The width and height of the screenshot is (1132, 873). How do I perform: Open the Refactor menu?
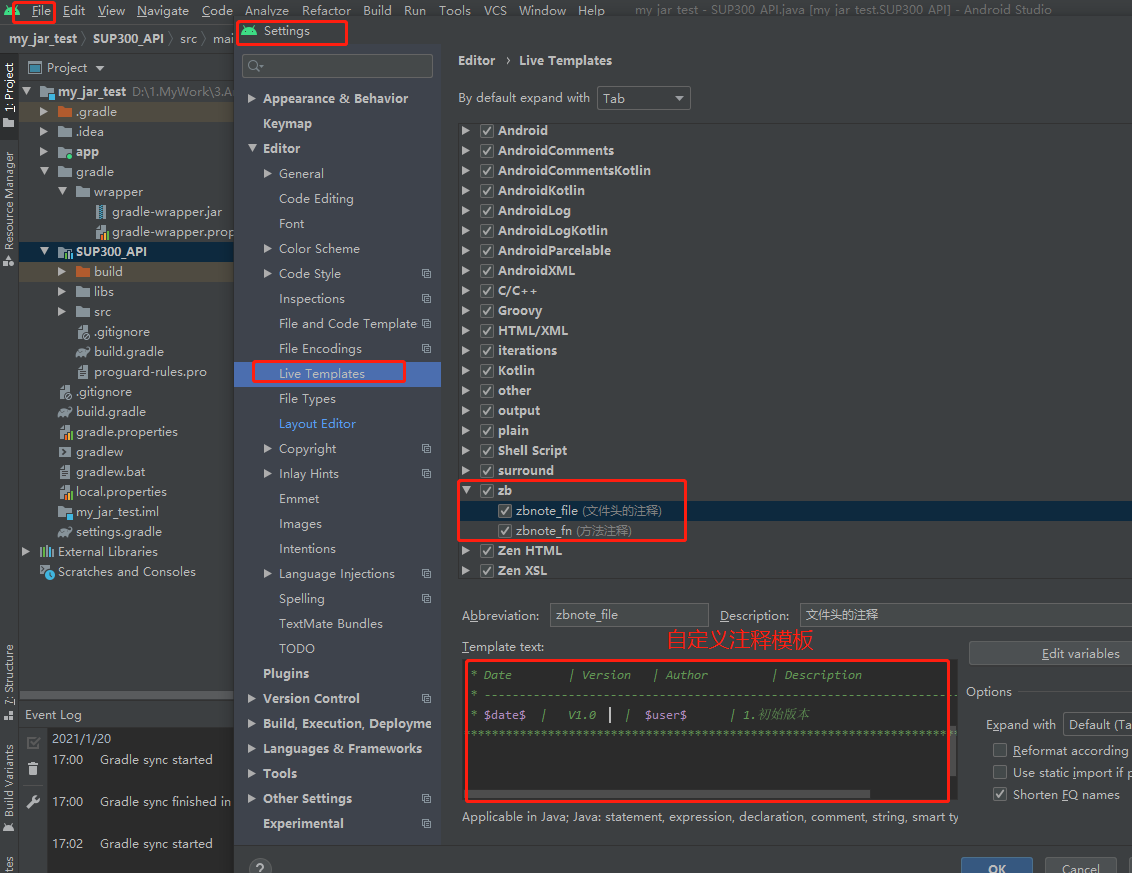point(326,11)
